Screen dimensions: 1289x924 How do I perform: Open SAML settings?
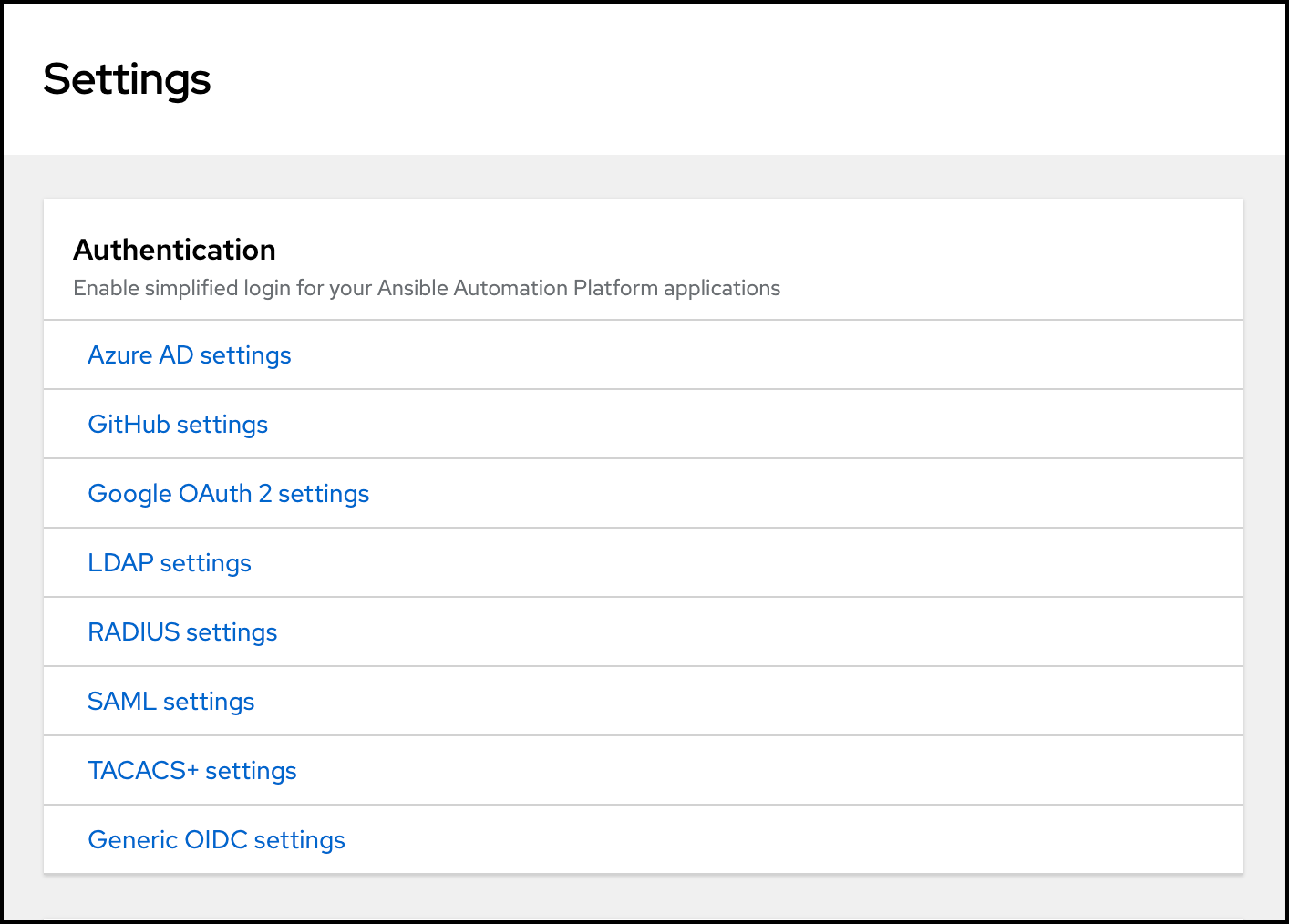(x=170, y=702)
